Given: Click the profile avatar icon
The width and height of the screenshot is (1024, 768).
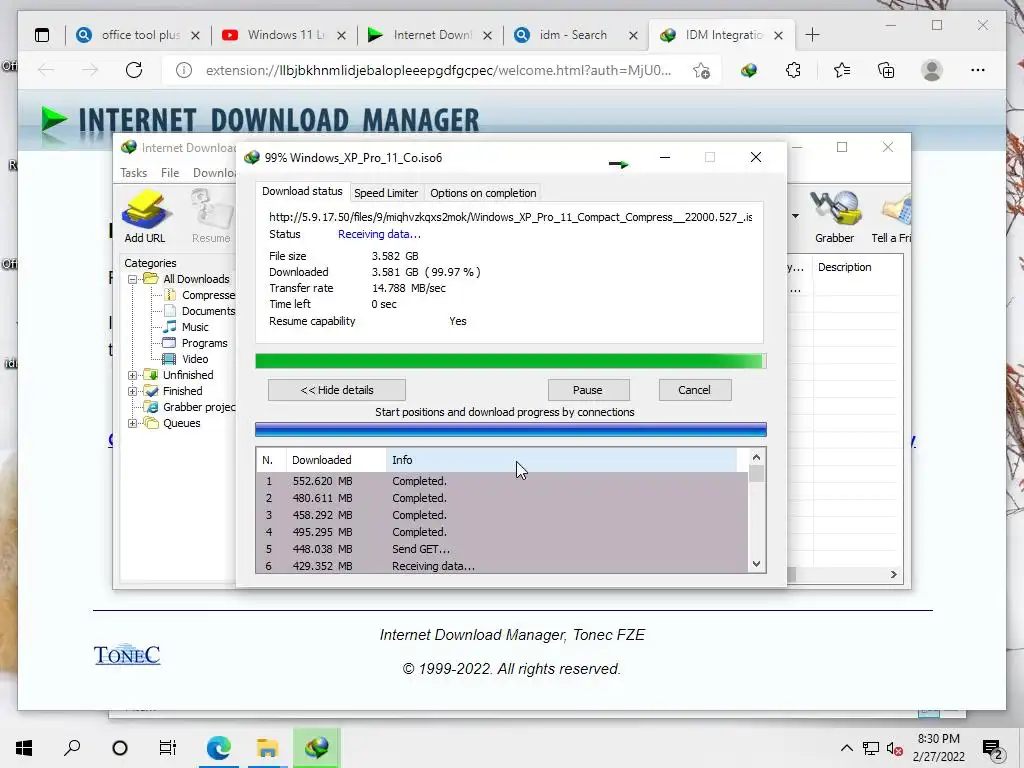Looking at the screenshot, I should point(932,71).
